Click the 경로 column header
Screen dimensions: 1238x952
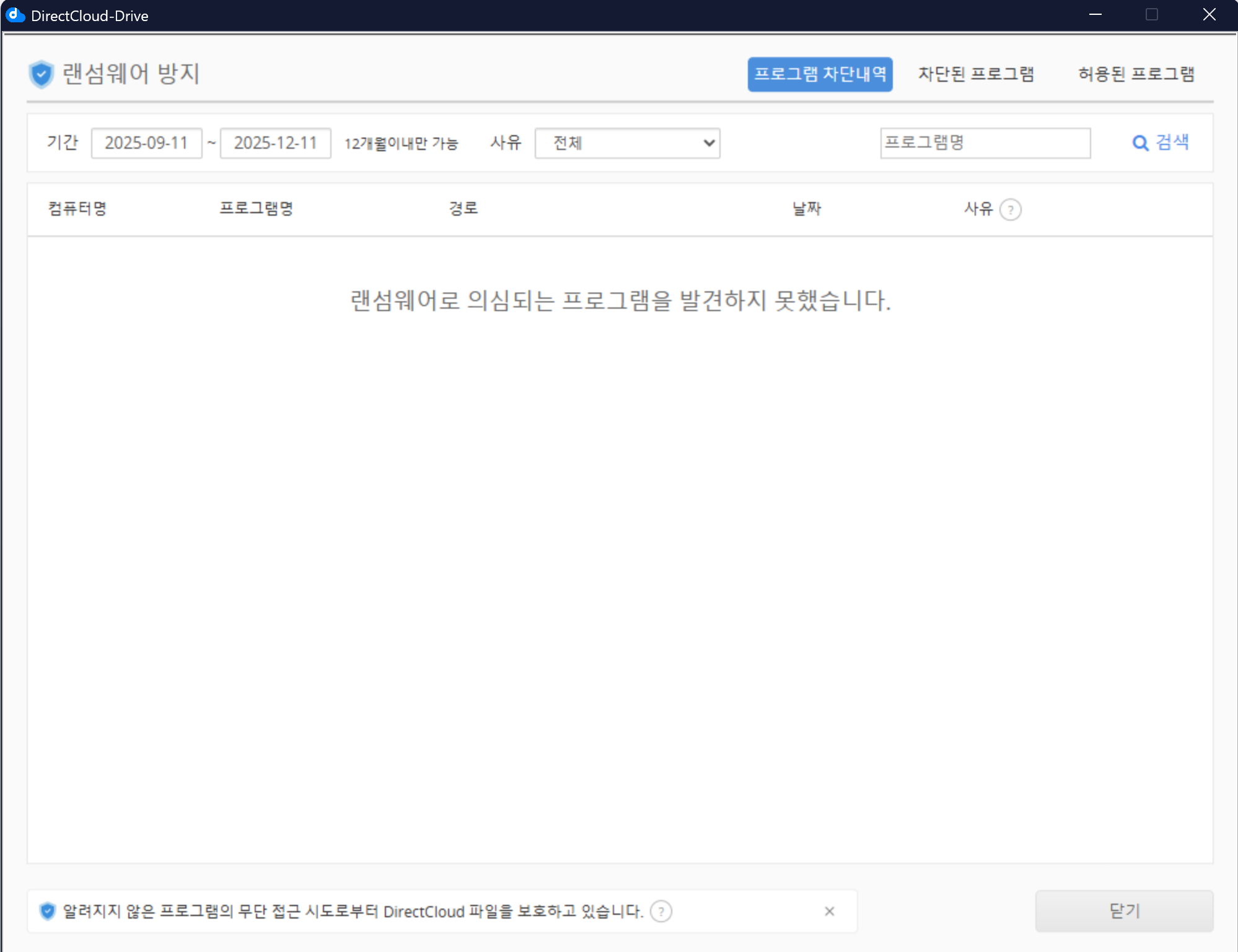click(x=463, y=208)
